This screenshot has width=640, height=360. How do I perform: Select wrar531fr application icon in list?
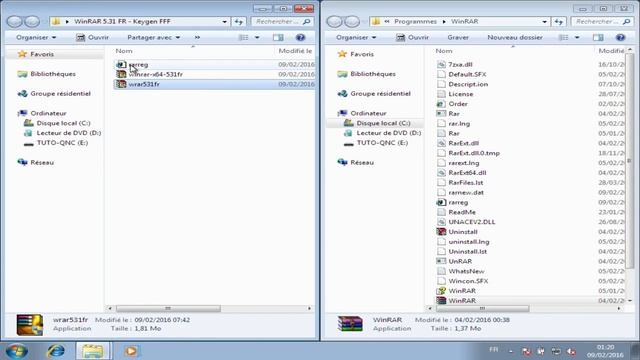(x=121, y=84)
